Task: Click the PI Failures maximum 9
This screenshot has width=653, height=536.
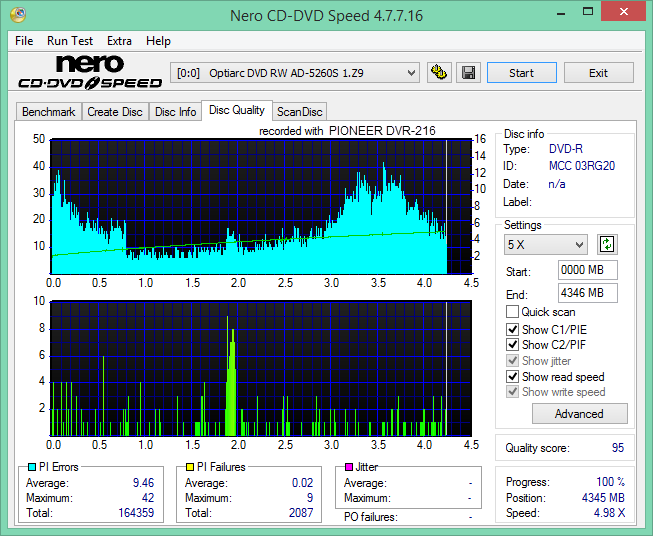Action: [x=310, y=498]
